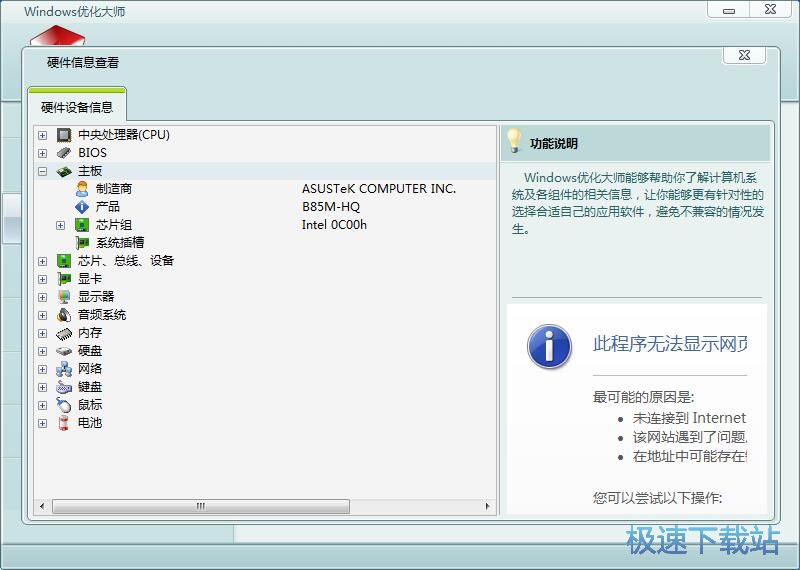Select the 主板 row label

(x=90, y=171)
